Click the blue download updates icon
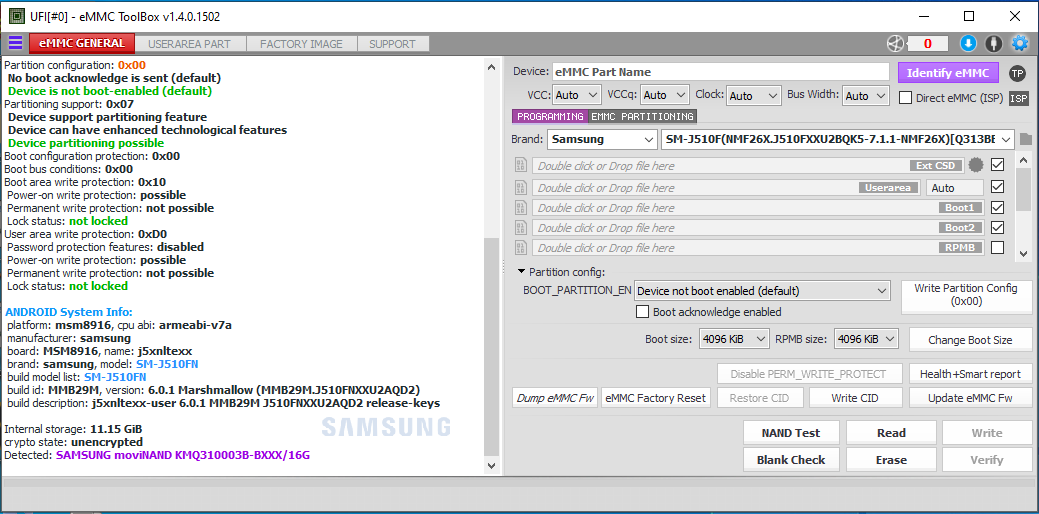The height and width of the screenshot is (514, 1039). pyautogui.click(x=968, y=44)
